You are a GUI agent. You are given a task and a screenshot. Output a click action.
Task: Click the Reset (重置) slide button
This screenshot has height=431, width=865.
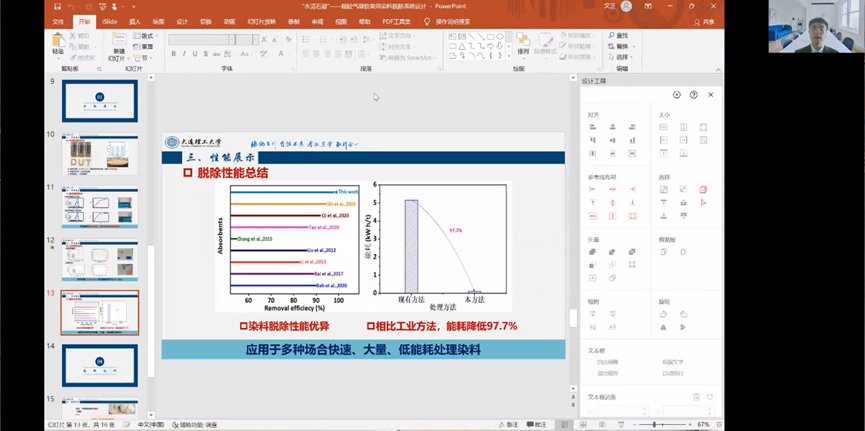point(143,47)
